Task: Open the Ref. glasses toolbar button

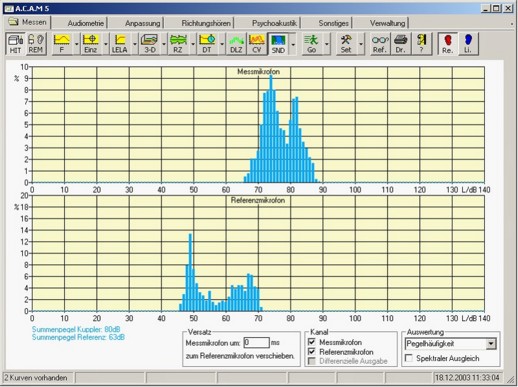Action: [x=380, y=44]
